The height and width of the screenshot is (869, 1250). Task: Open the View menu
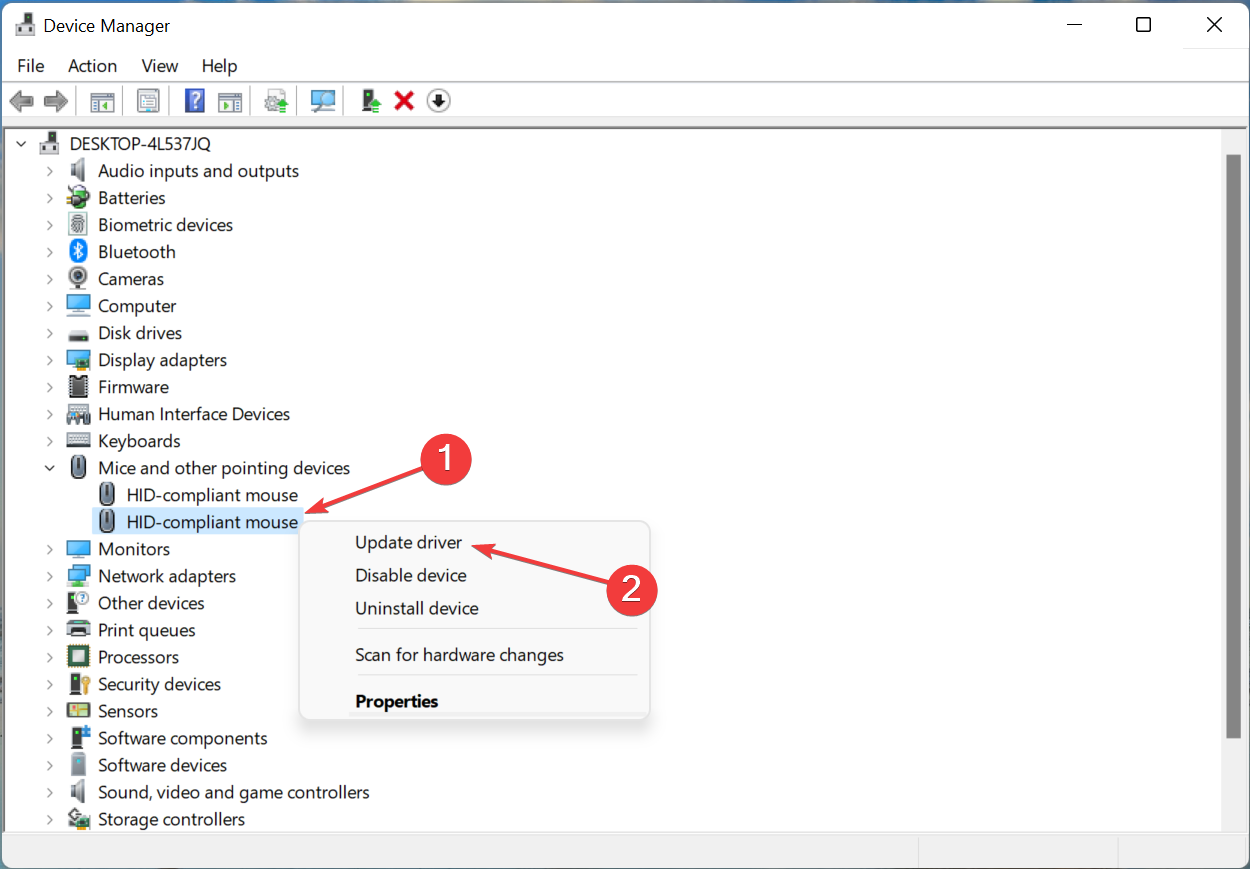[x=160, y=66]
